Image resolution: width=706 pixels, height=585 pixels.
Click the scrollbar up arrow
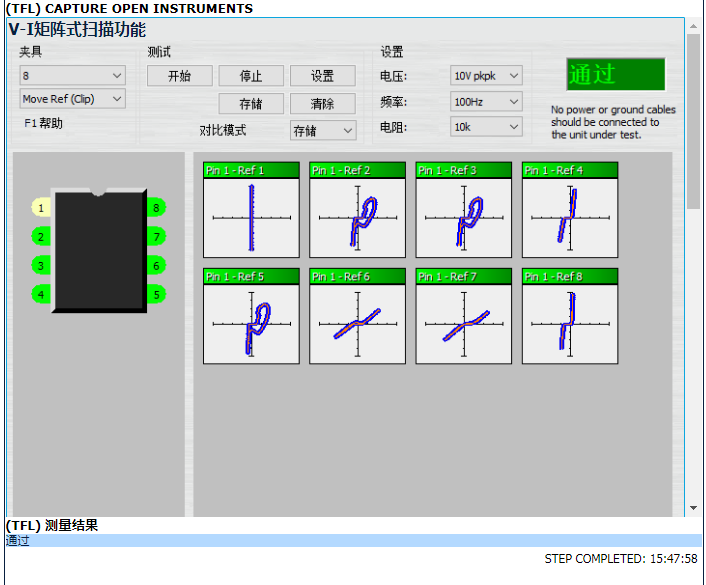pyautogui.click(x=694, y=26)
